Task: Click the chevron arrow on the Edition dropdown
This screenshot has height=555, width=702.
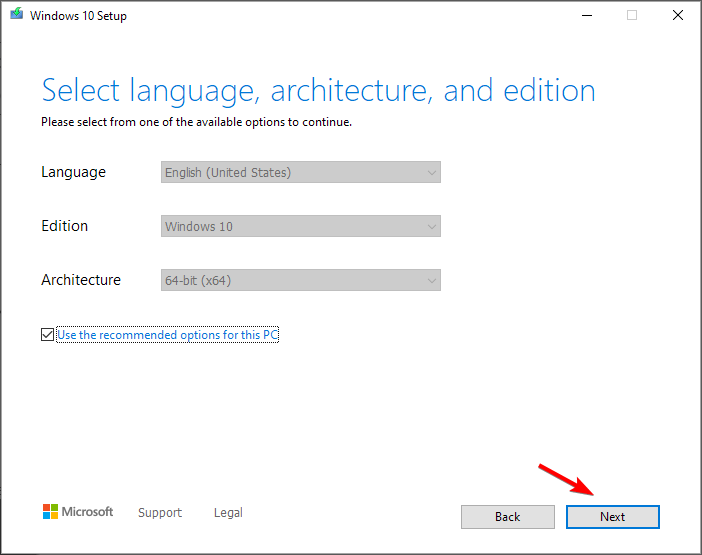Action: click(x=432, y=227)
